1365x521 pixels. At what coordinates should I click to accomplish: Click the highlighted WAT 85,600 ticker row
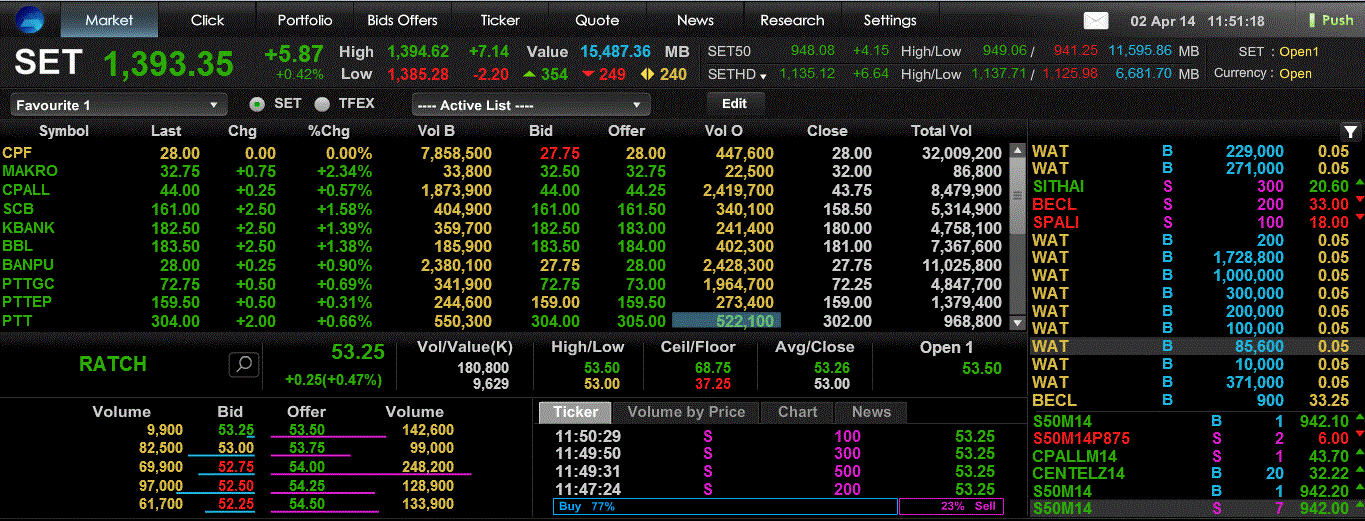coord(1197,346)
